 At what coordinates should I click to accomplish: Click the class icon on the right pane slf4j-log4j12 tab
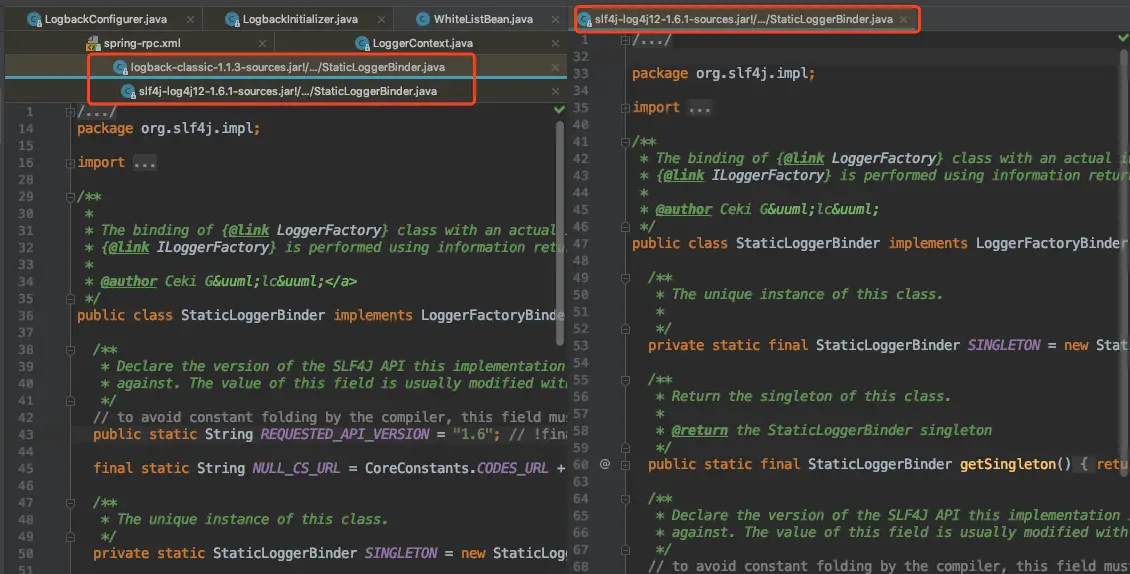(x=584, y=19)
